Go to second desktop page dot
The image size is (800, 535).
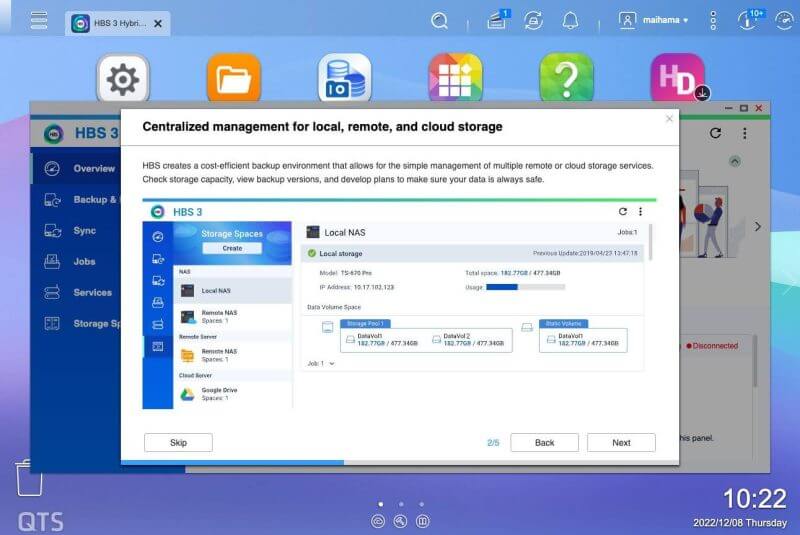tap(401, 504)
